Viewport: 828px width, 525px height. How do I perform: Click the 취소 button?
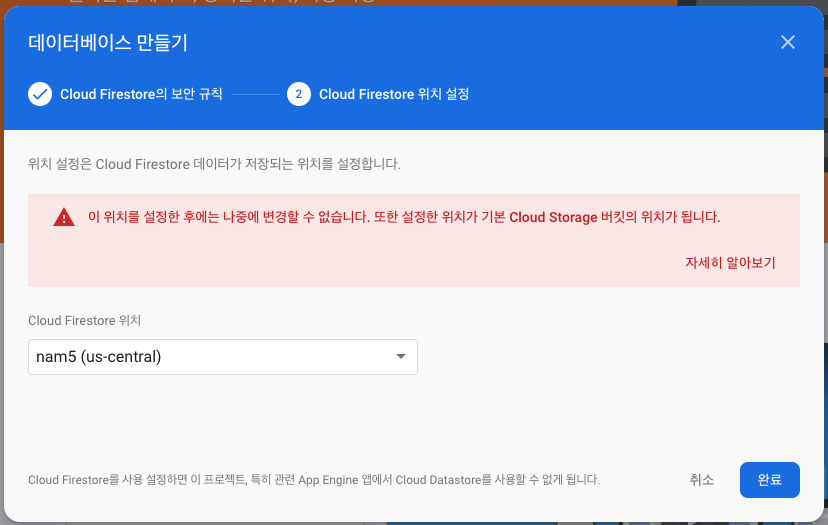pyautogui.click(x=701, y=480)
